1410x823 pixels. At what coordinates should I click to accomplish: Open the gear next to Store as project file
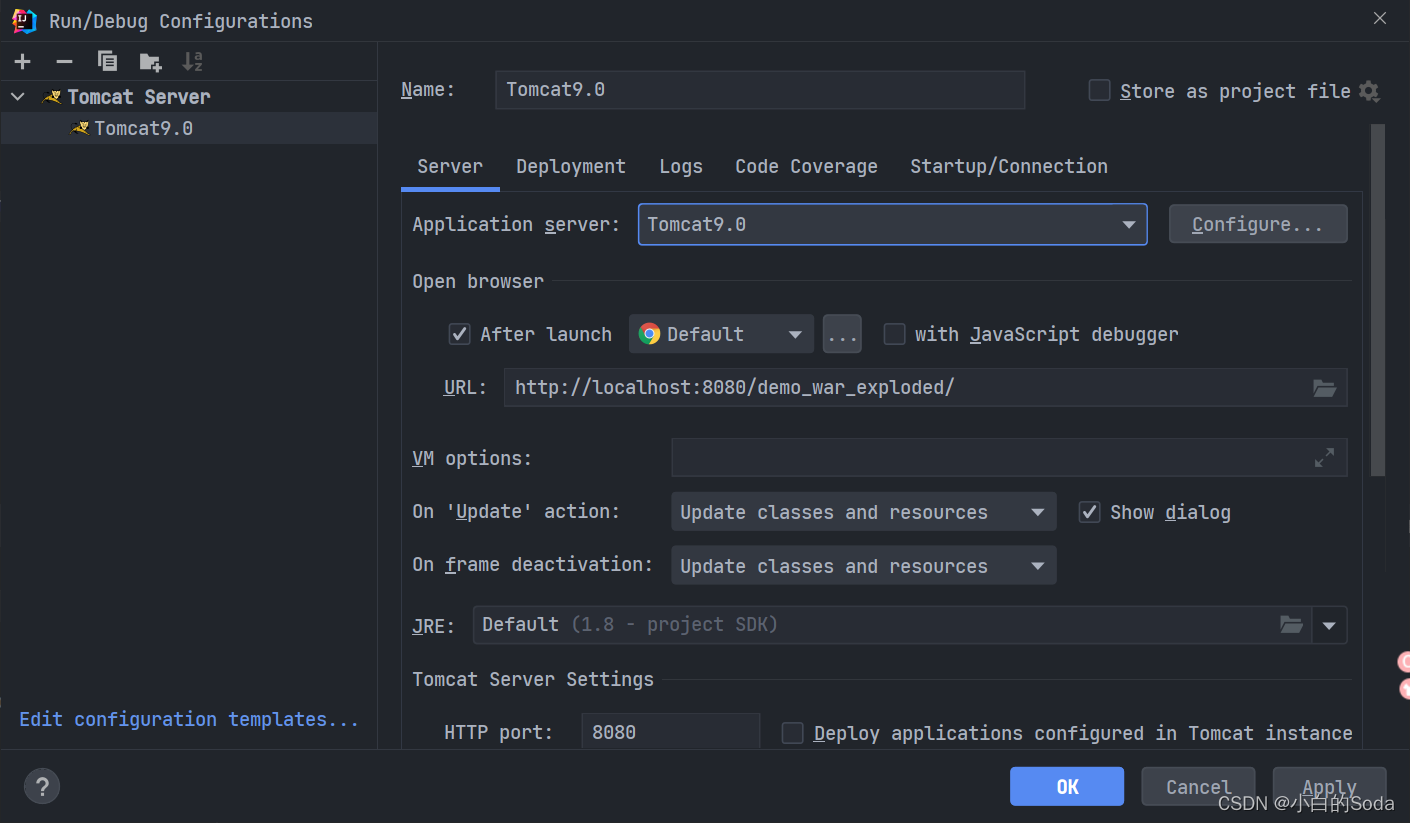tap(1369, 91)
